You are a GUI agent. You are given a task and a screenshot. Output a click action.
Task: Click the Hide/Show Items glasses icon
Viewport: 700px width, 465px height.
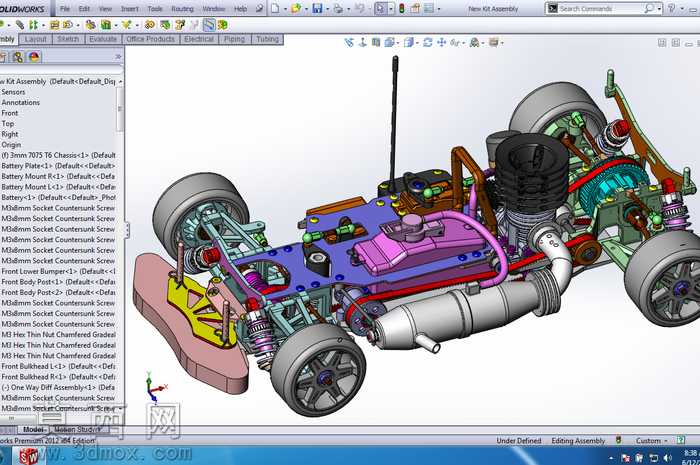454,43
